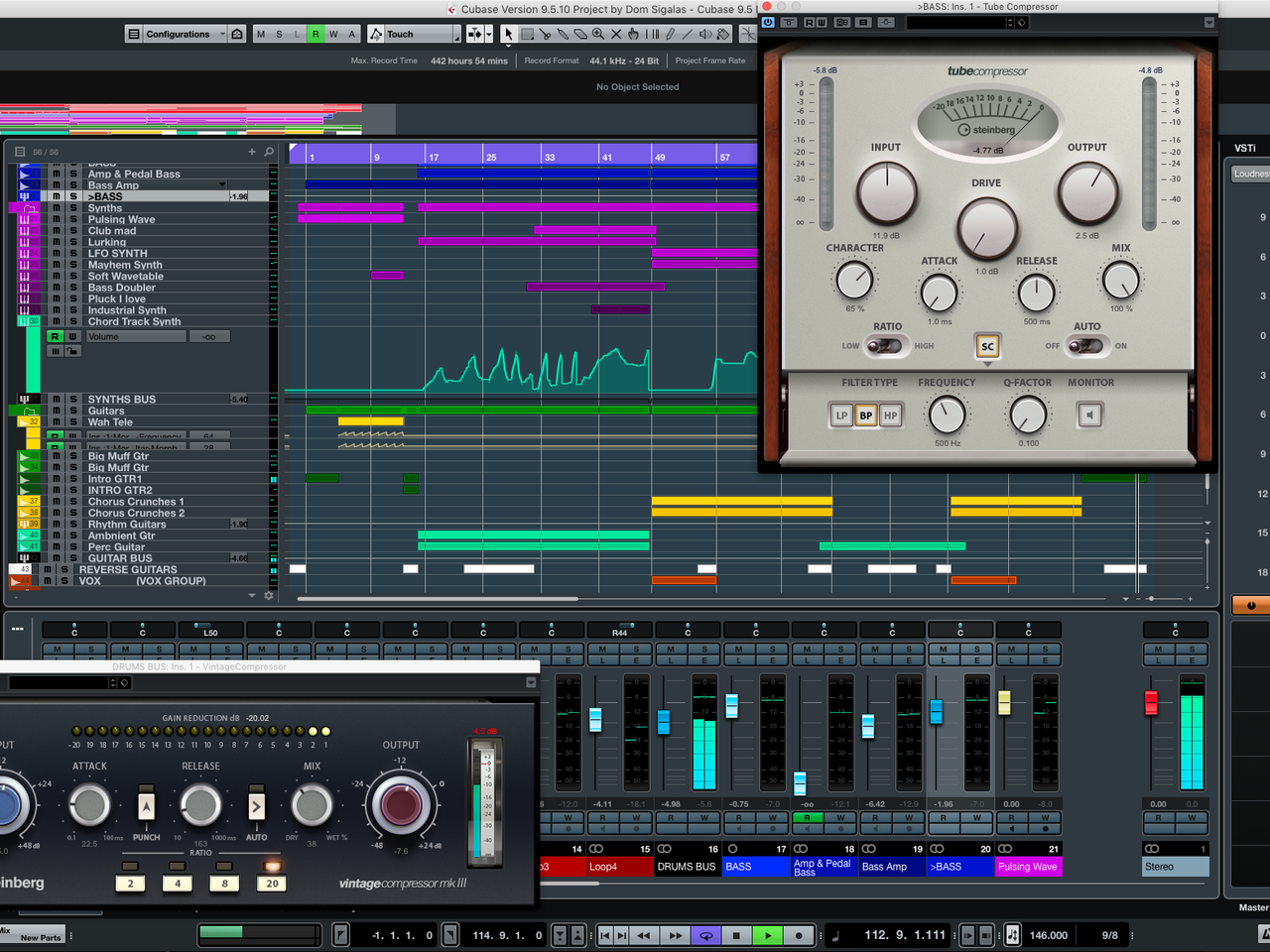1270x952 pixels.
Task: Expand the Bass Amp track dropdown arrow
Action: click(x=222, y=184)
